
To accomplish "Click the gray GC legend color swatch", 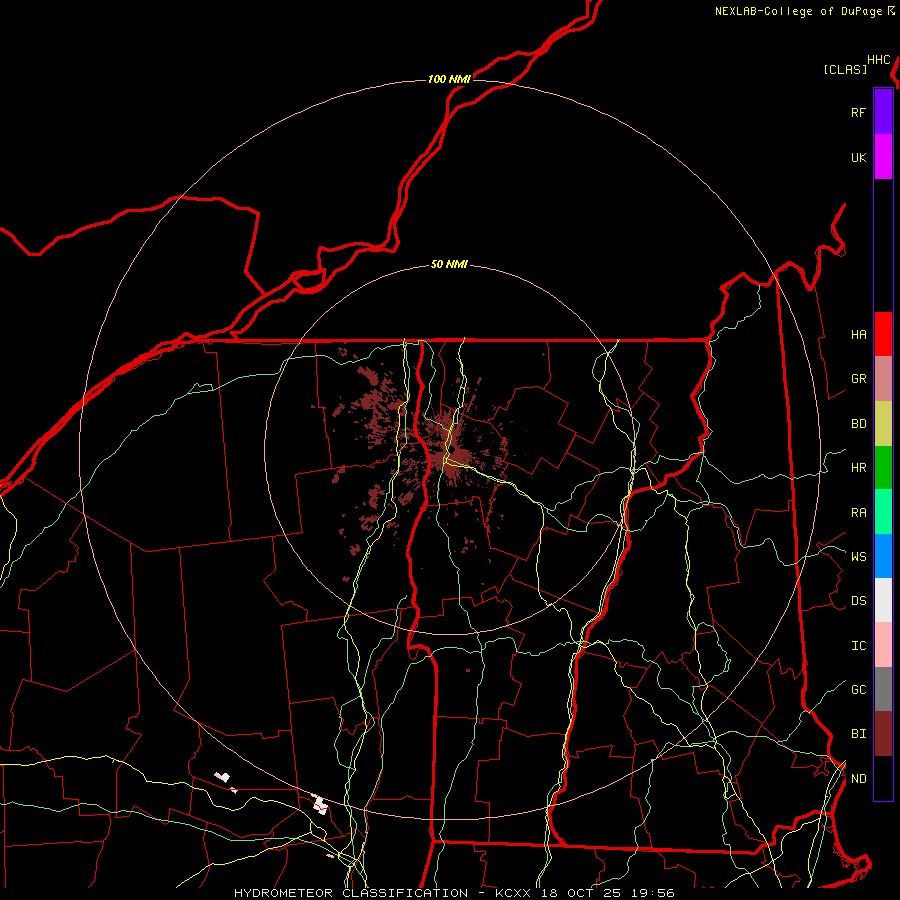I will click(x=883, y=689).
